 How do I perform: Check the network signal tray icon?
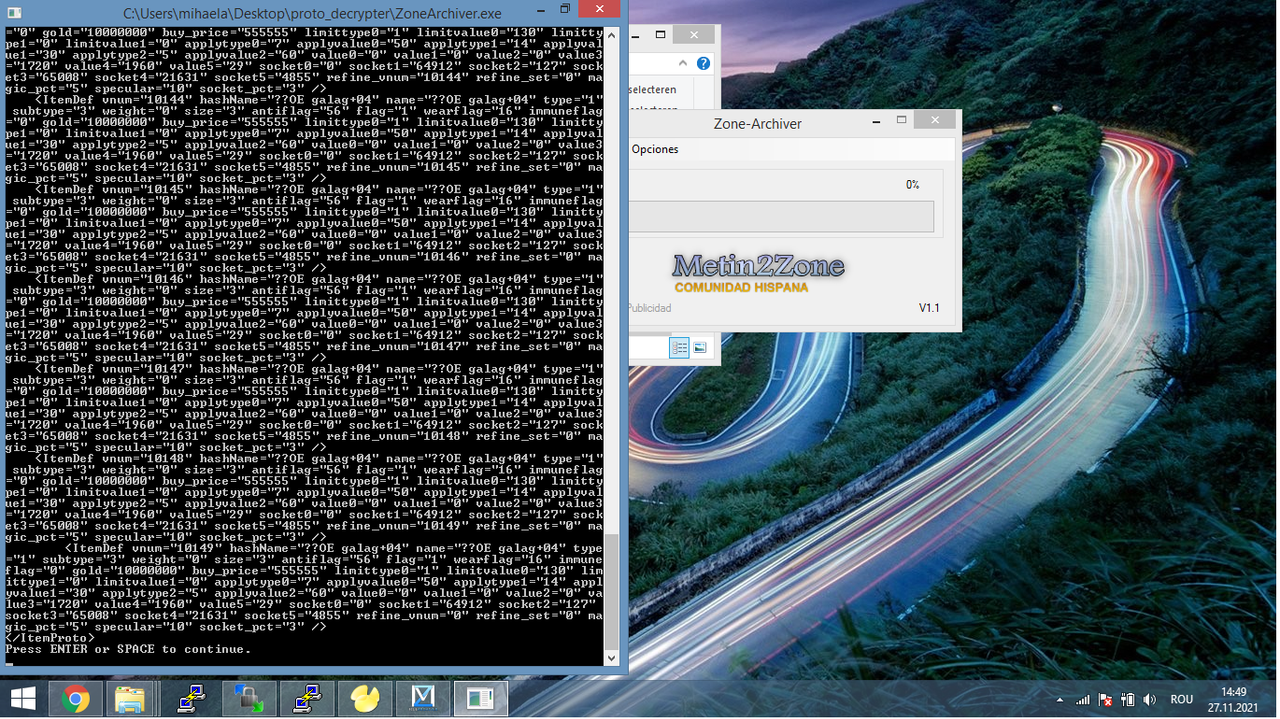click(1082, 700)
